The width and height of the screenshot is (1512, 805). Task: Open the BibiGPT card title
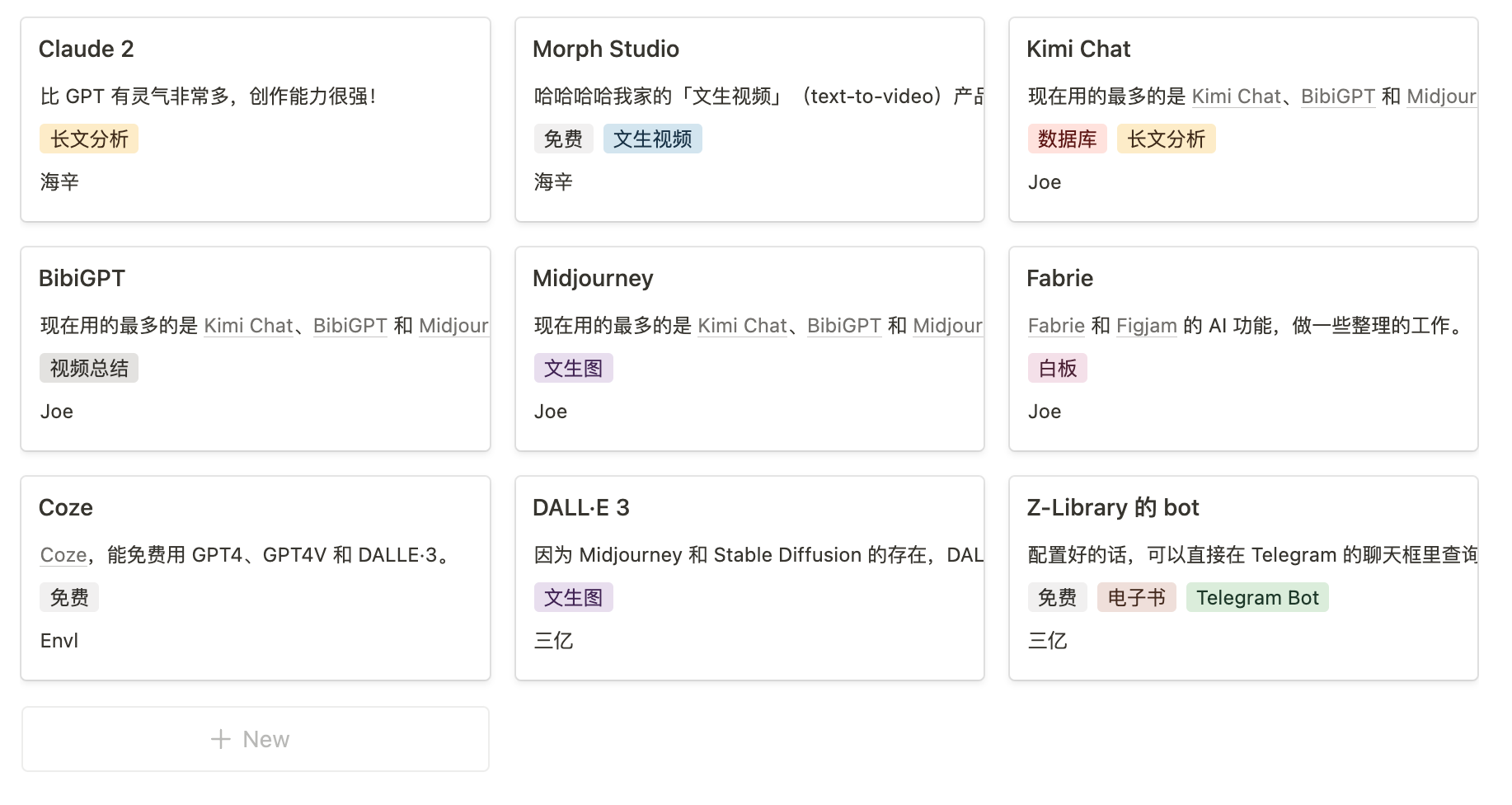pos(82,279)
